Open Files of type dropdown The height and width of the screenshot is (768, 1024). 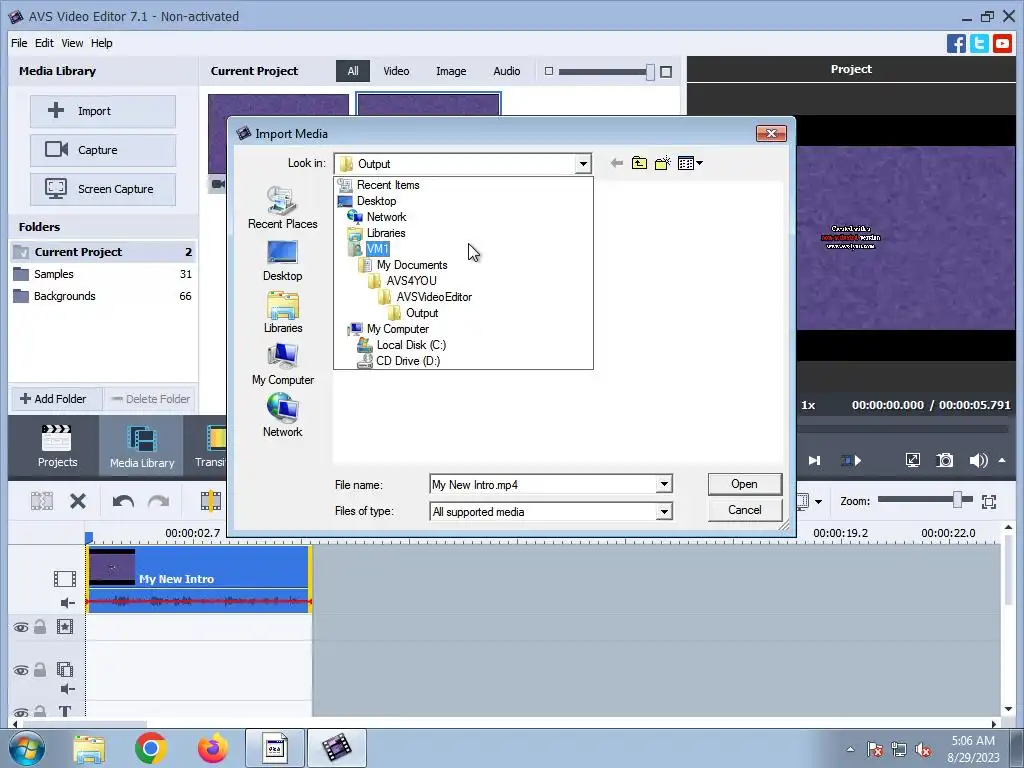click(664, 511)
